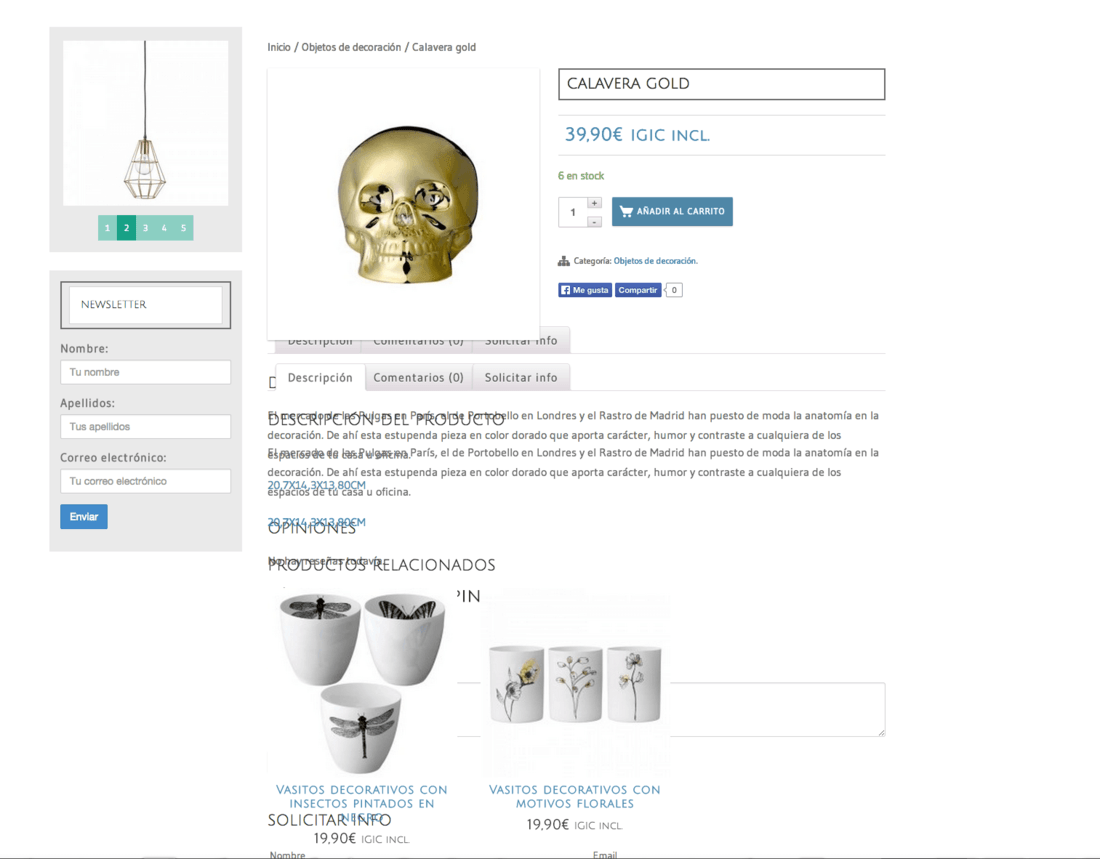Viewport: 1100px width, 859px height.
Task: Click the Añadir al carrito button
Action: [672, 211]
